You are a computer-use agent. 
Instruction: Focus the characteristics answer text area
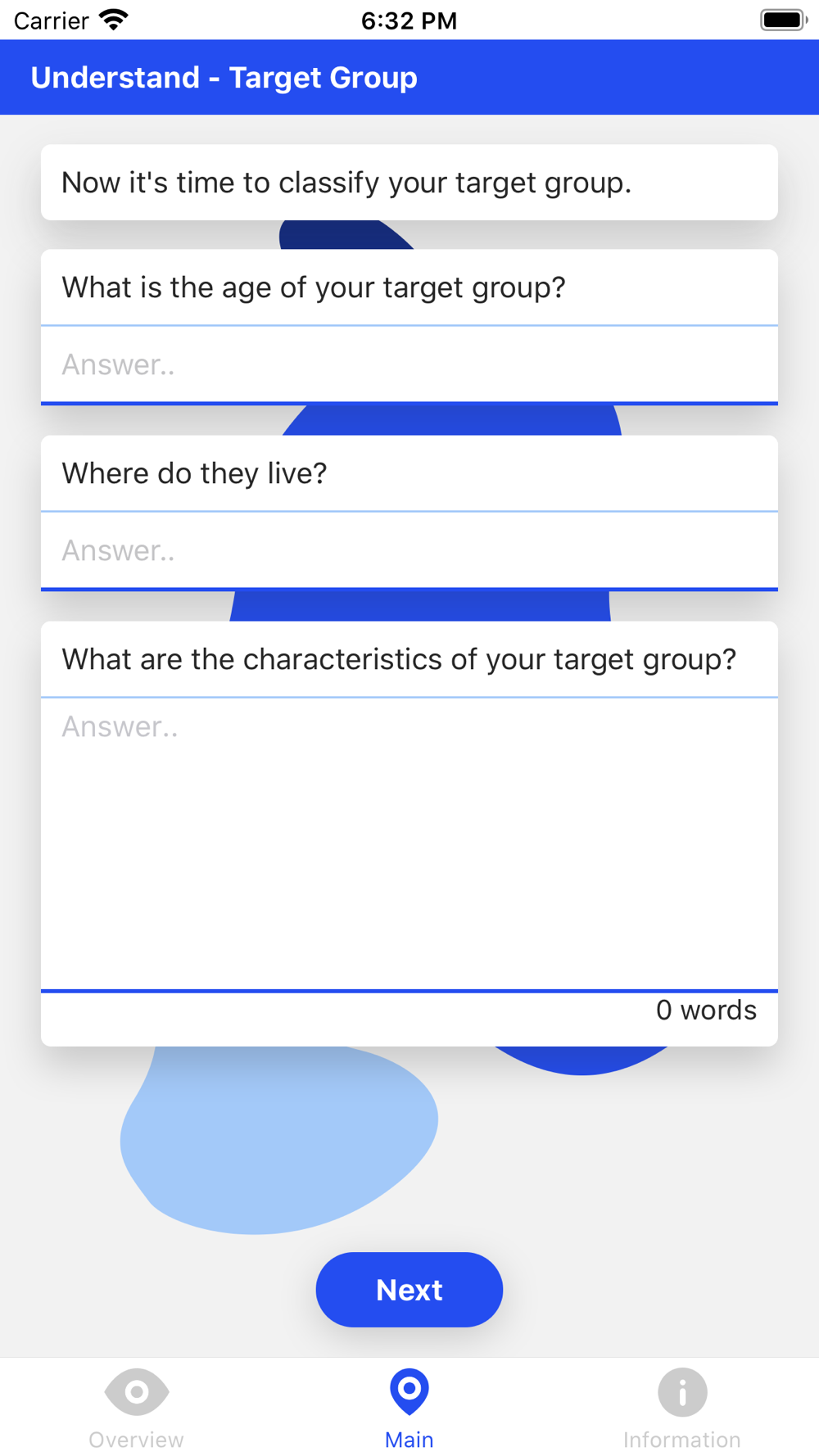(x=409, y=843)
